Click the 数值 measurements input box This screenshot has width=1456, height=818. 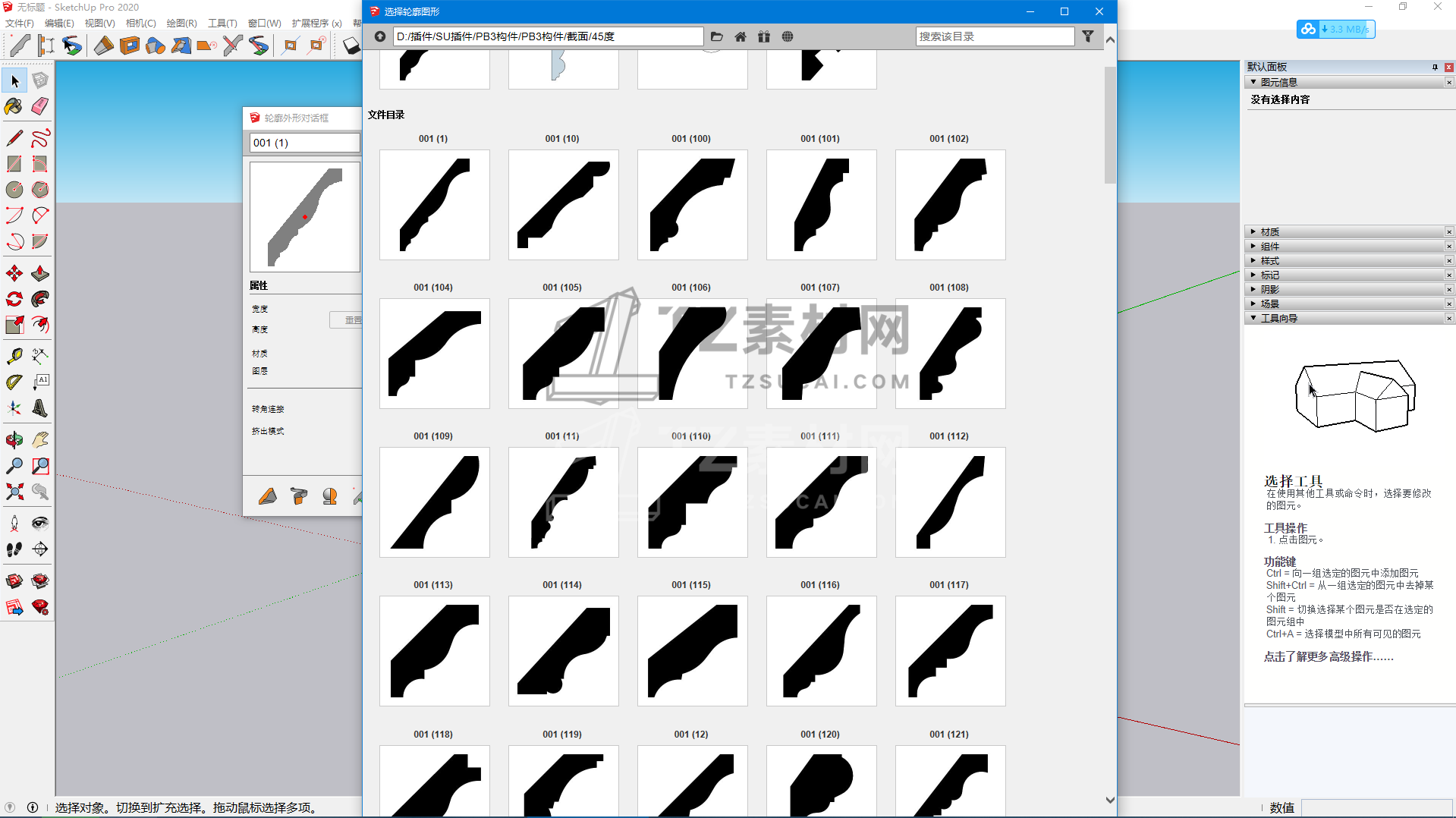click(1377, 807)
